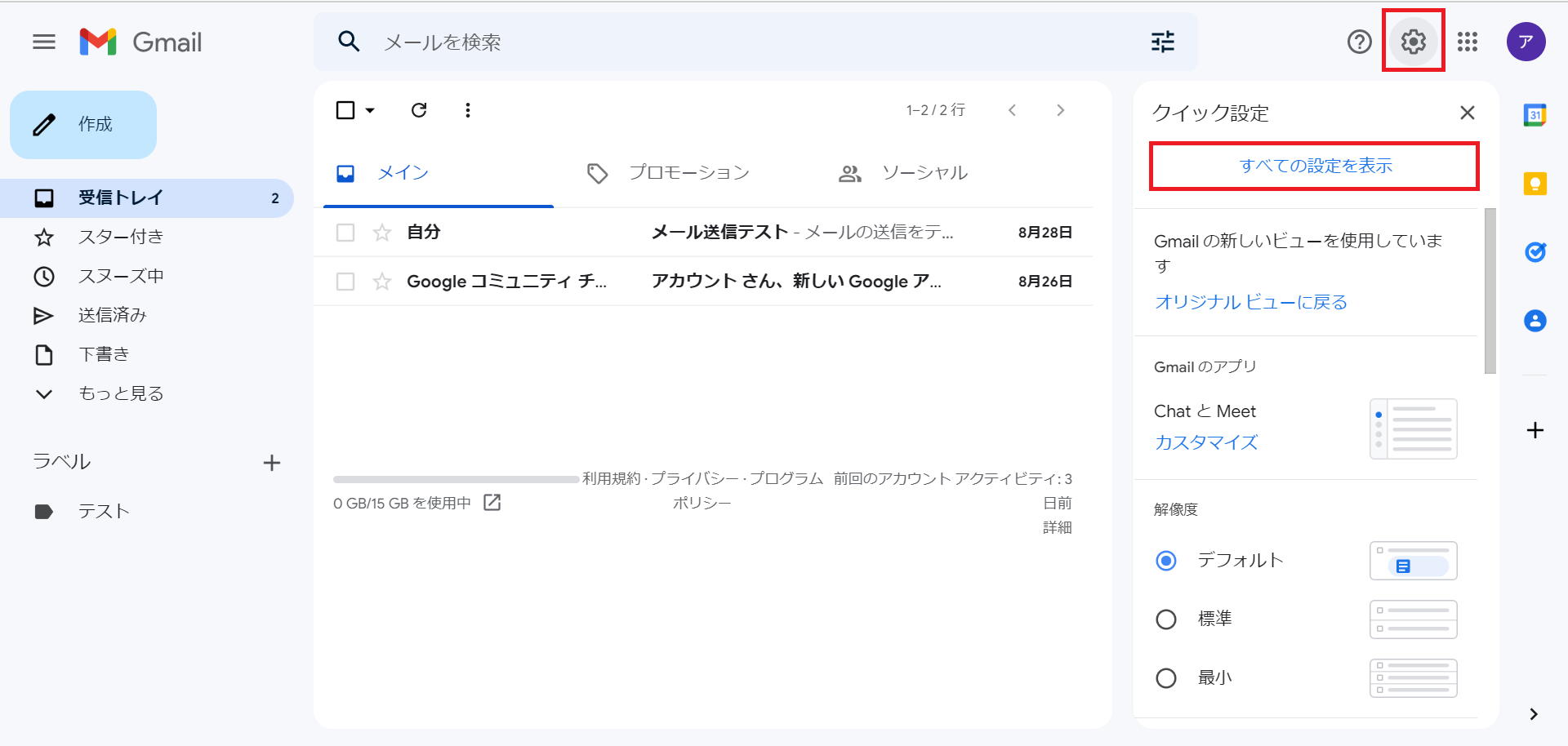This screenshot has width=1568, height=746.
Task: Expand もっと見る in the sidebar
Action: point(121,393)
